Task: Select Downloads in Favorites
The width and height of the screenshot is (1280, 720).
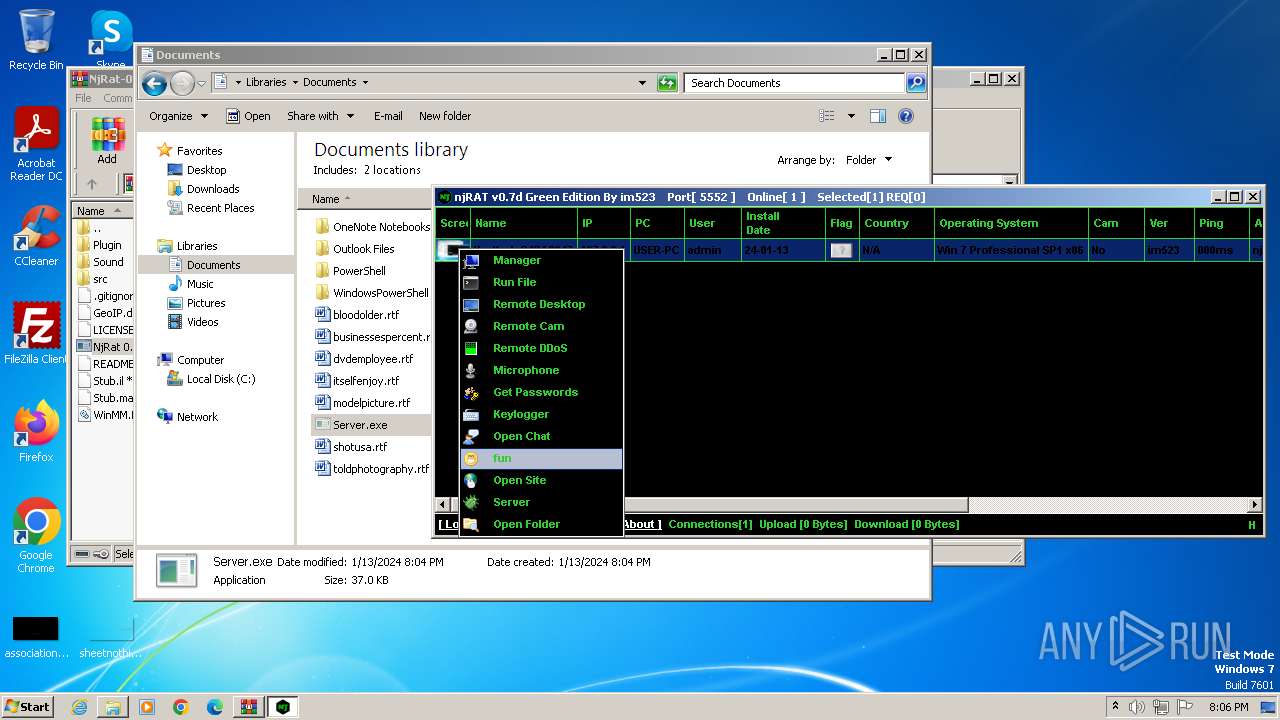Action: click(213, 189)
